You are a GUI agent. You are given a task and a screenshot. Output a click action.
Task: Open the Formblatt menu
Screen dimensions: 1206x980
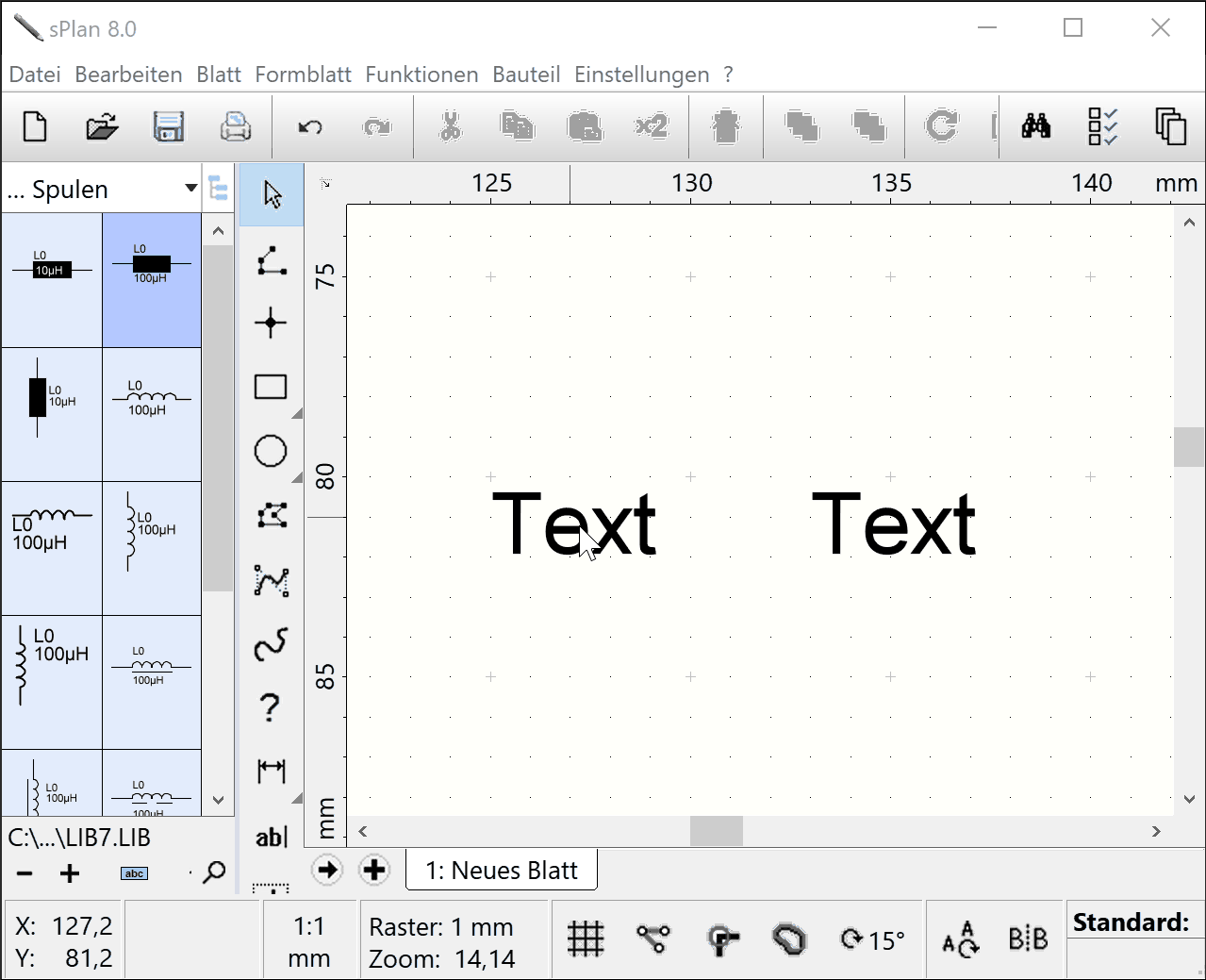pyautogui.click(x=303, y=75)
